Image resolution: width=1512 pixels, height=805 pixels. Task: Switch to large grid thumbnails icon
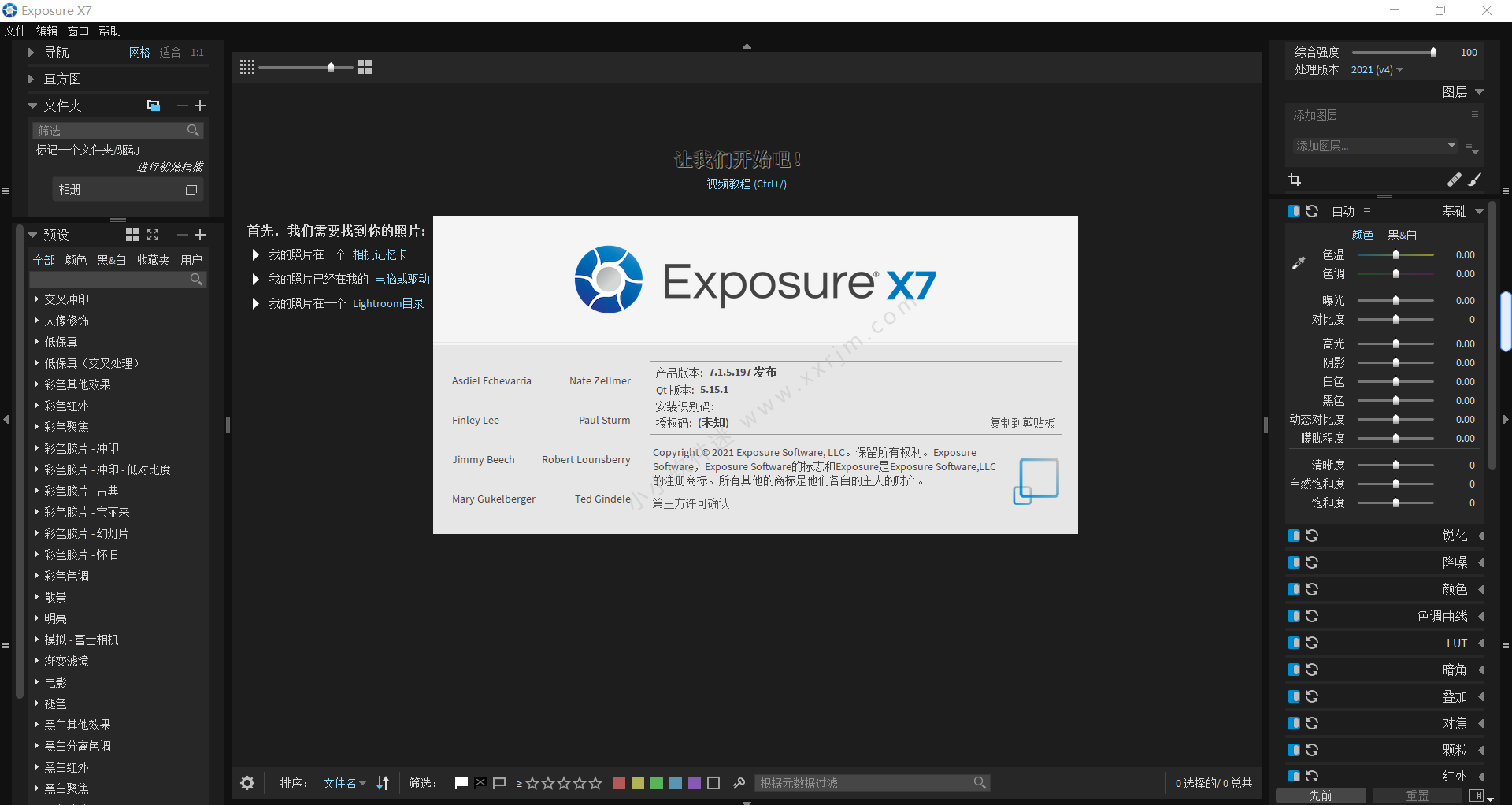(365, 67)
